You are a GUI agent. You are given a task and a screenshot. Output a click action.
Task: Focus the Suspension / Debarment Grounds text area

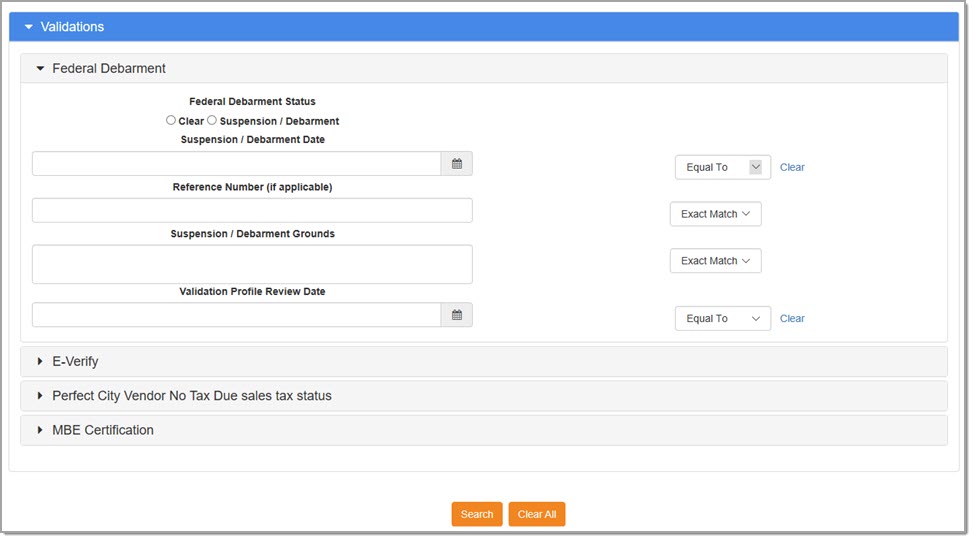(x=252, y=264)
